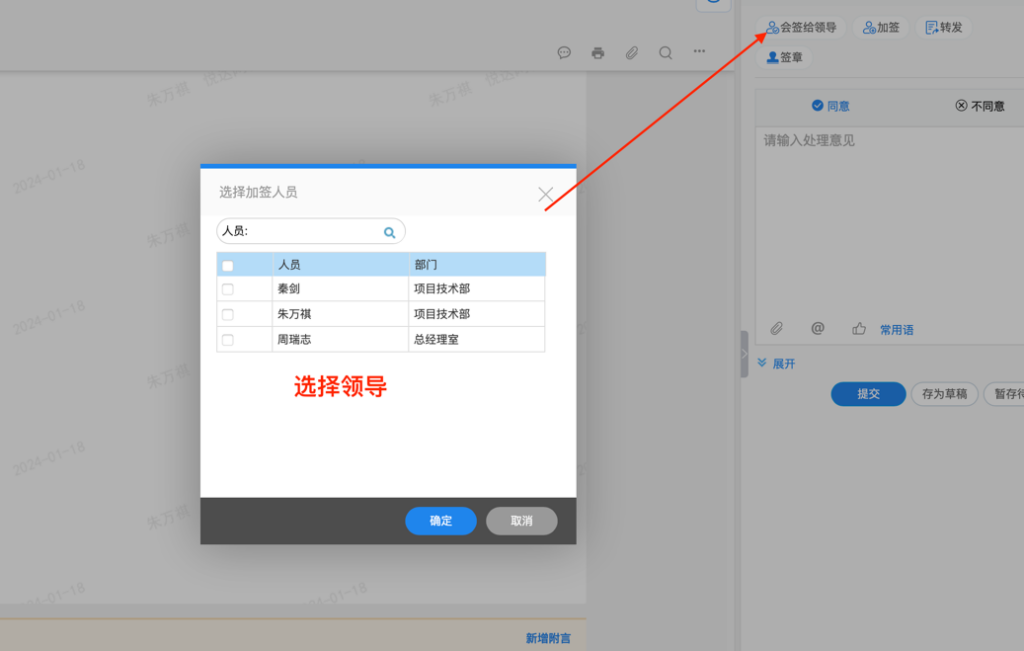This screenshot has width=1024, height=651.
Task: Click the thumbs-up icon near 常用语
Action: (x=858, y=327)
